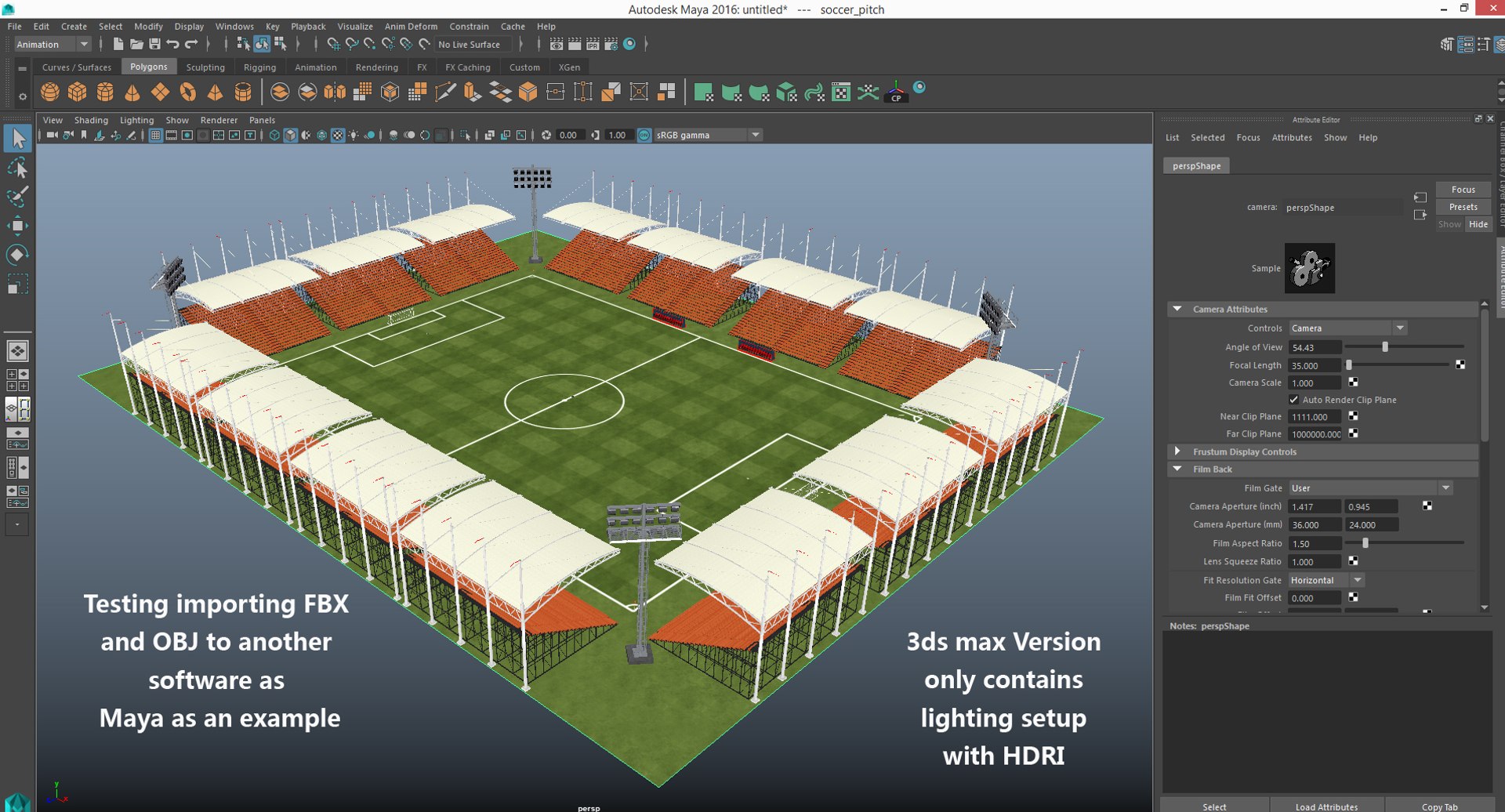
Task: Create a polygon pipe from the shelf
Action: coord(243,92)
